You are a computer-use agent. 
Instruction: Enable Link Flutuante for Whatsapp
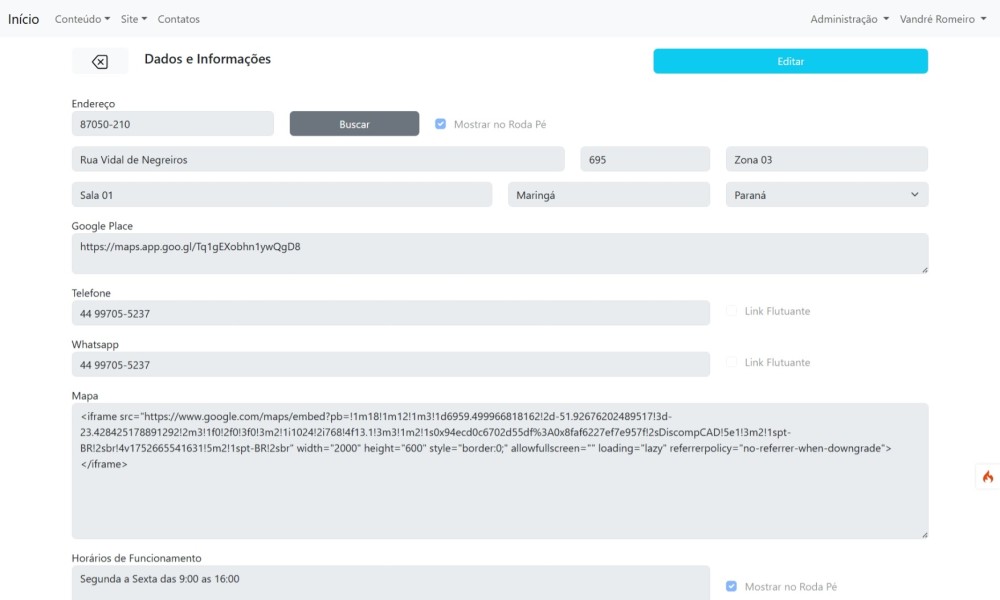(x=731, y=362)
